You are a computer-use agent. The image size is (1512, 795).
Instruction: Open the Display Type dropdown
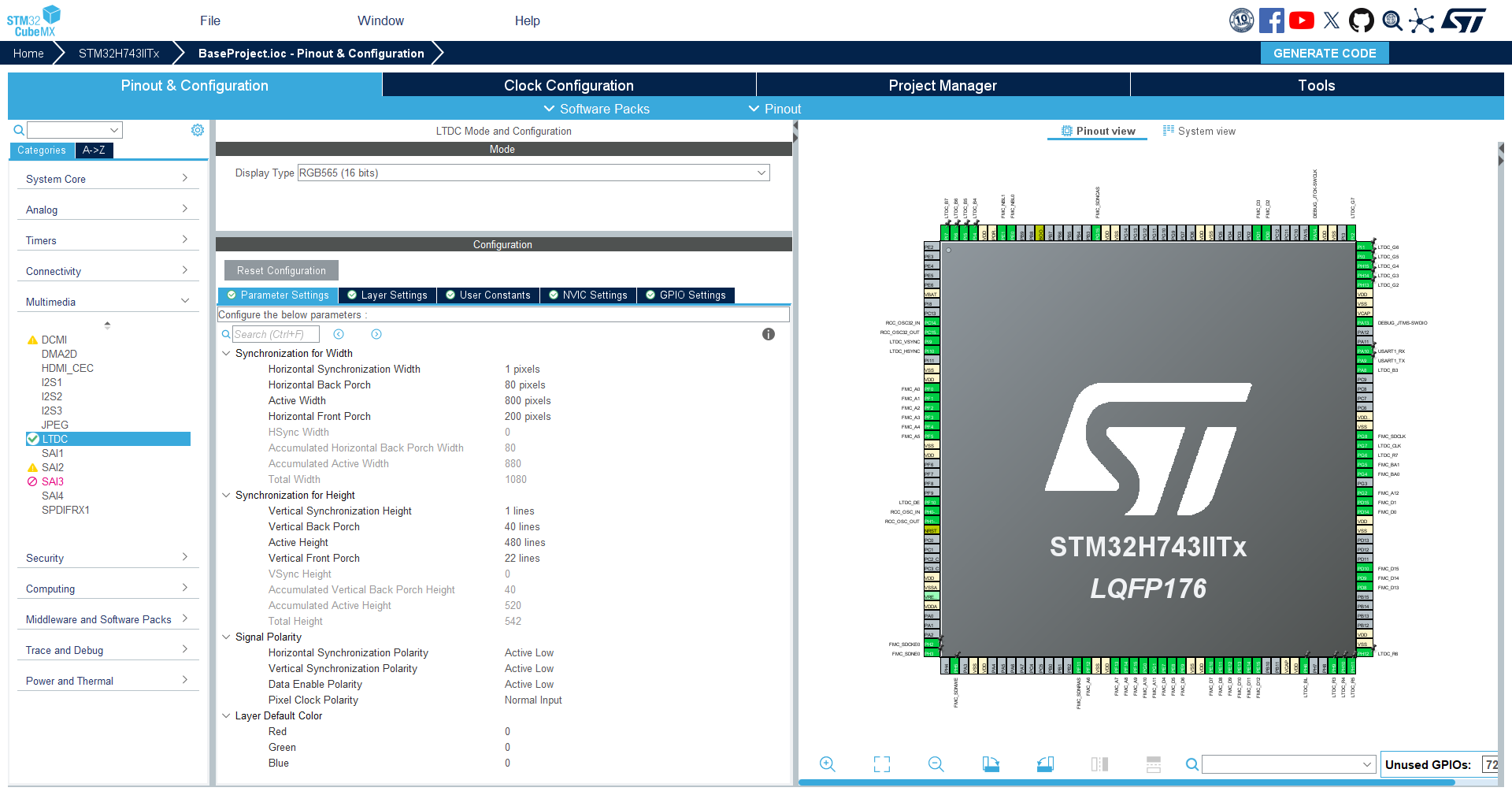point(533,173)
